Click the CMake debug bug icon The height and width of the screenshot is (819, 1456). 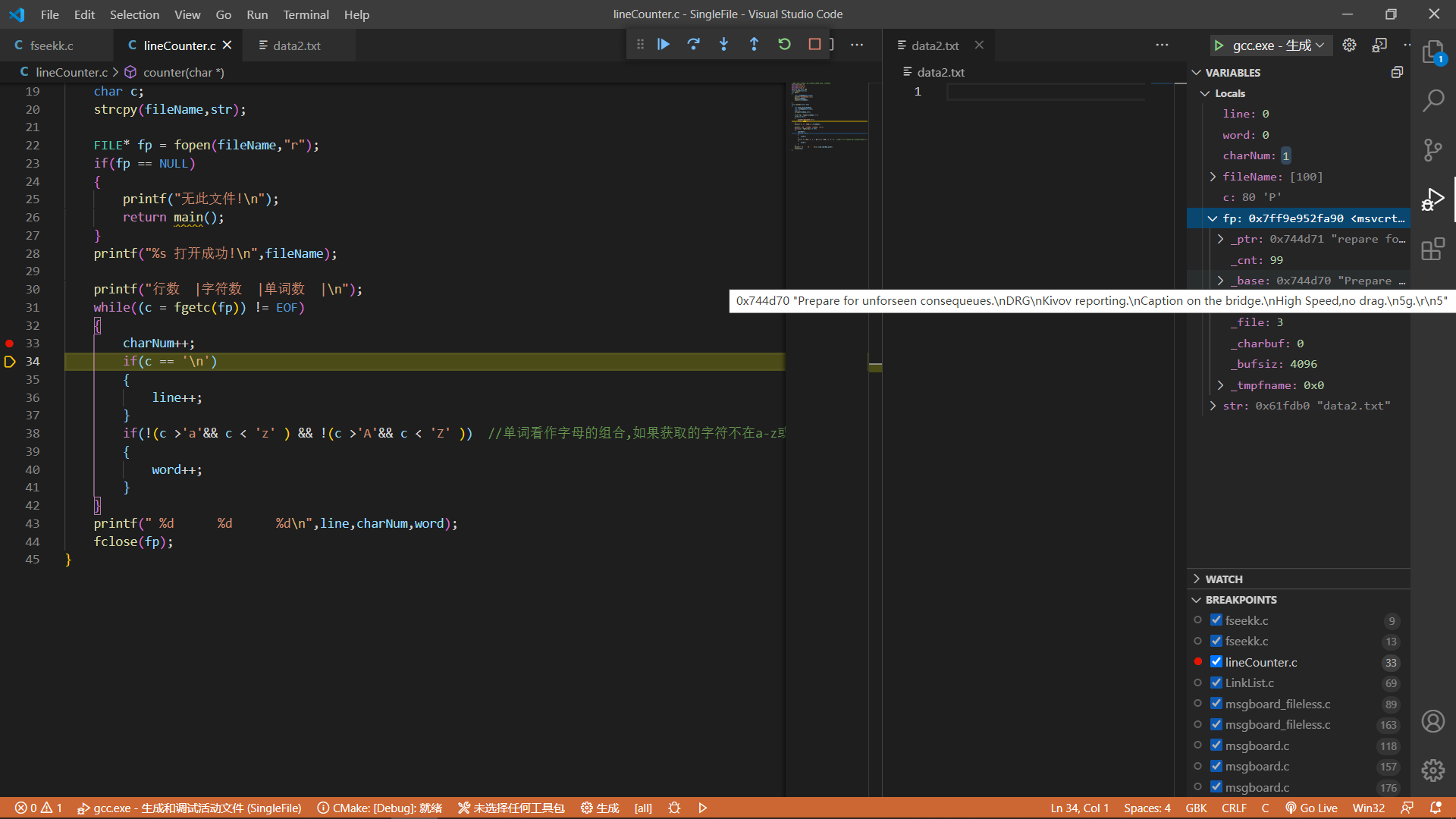(x=674, y=808)
